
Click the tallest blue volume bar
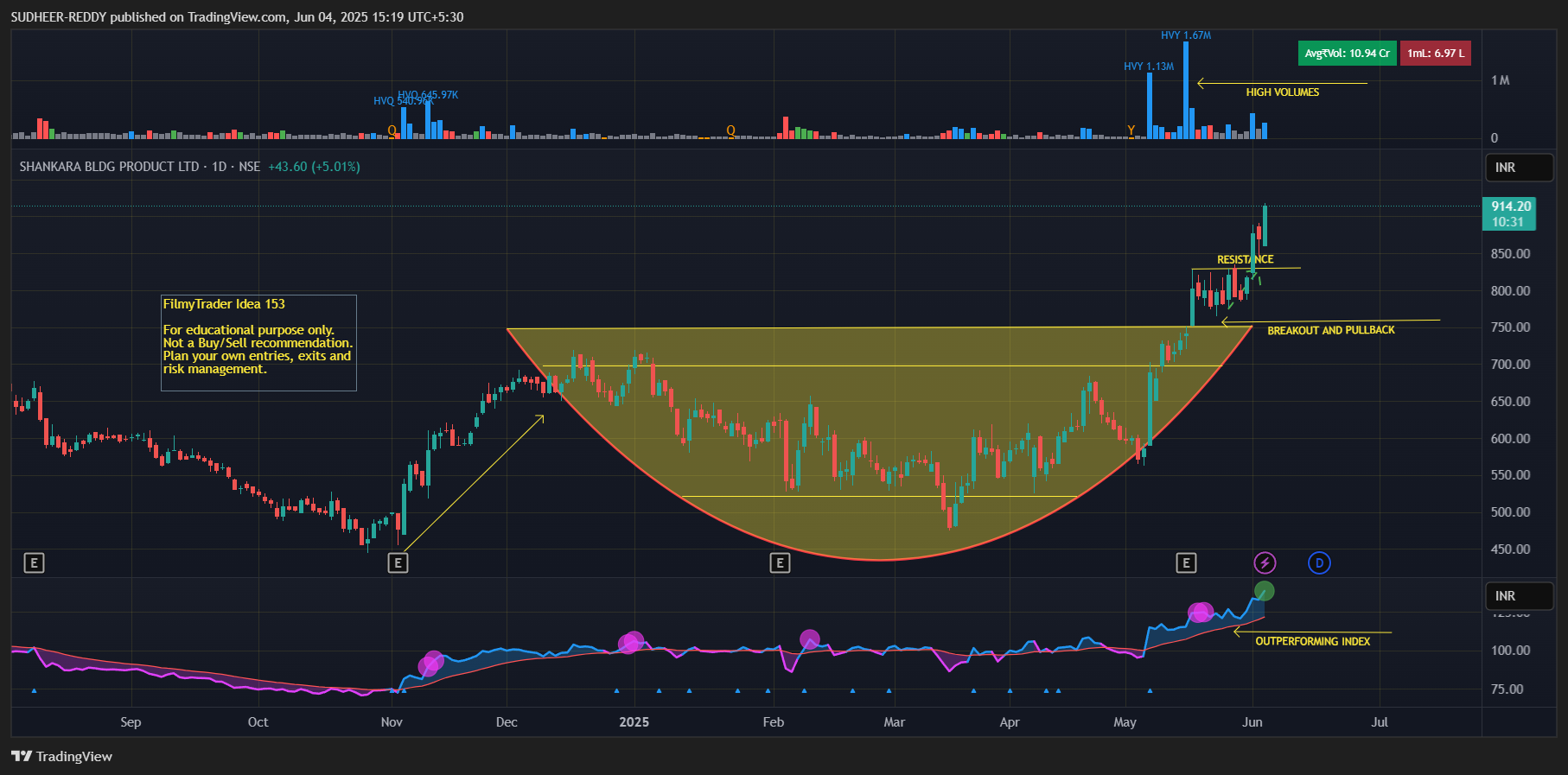tap(1186, 90)
